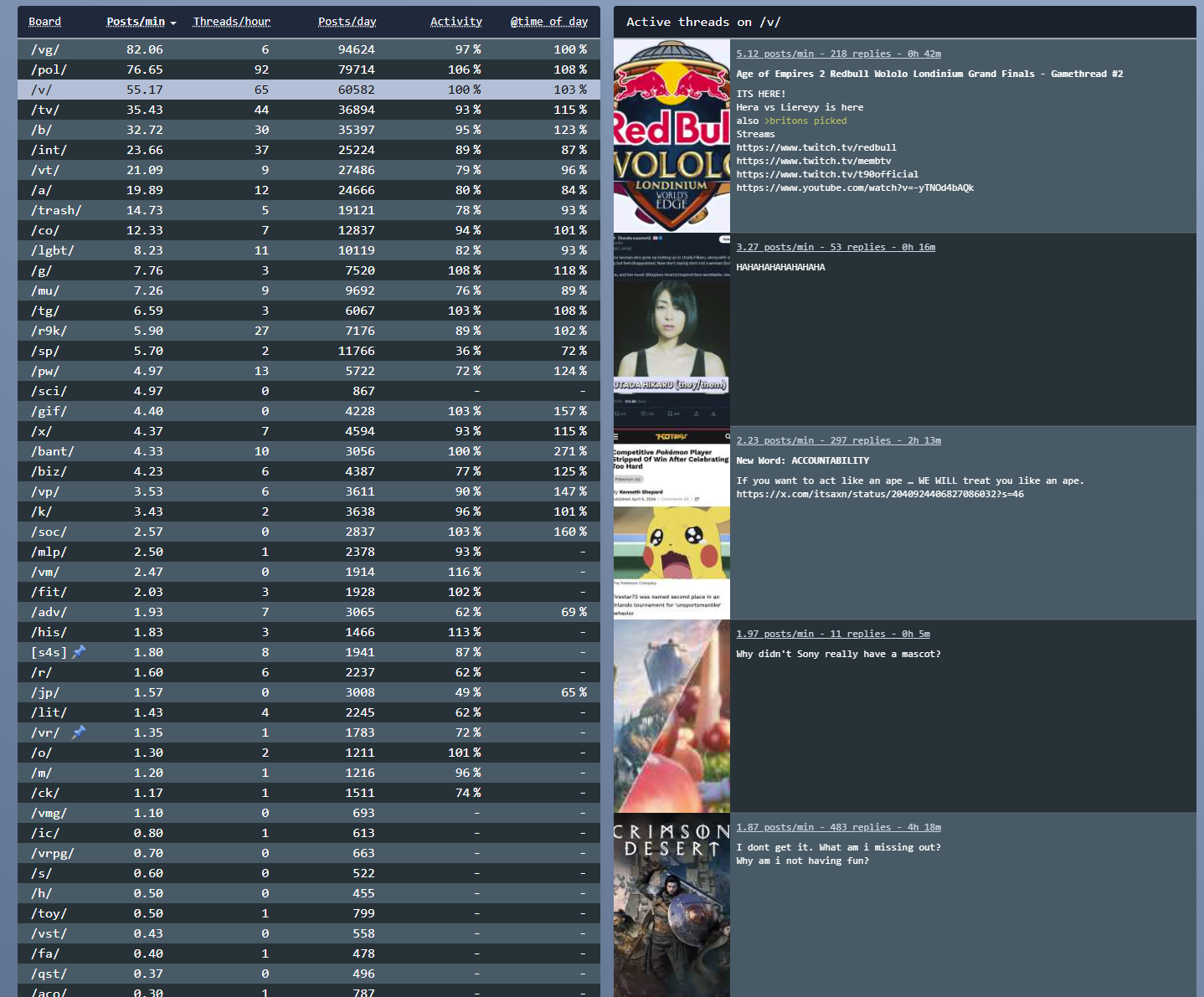Select the /trash/ board row
The image size is (1204, 997).
(309, 210)
